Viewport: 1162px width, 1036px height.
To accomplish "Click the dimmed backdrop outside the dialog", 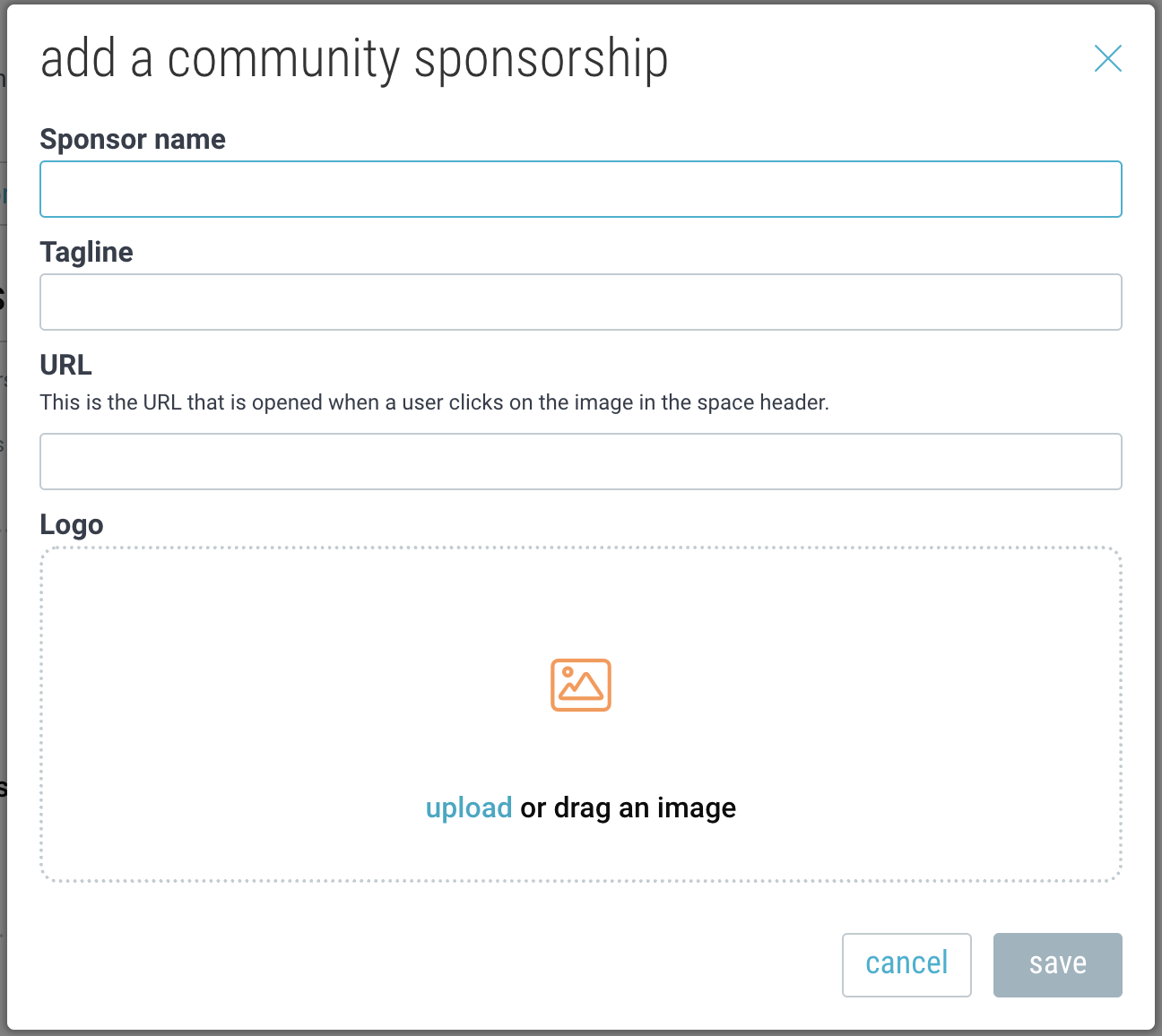I will (3, 538).
